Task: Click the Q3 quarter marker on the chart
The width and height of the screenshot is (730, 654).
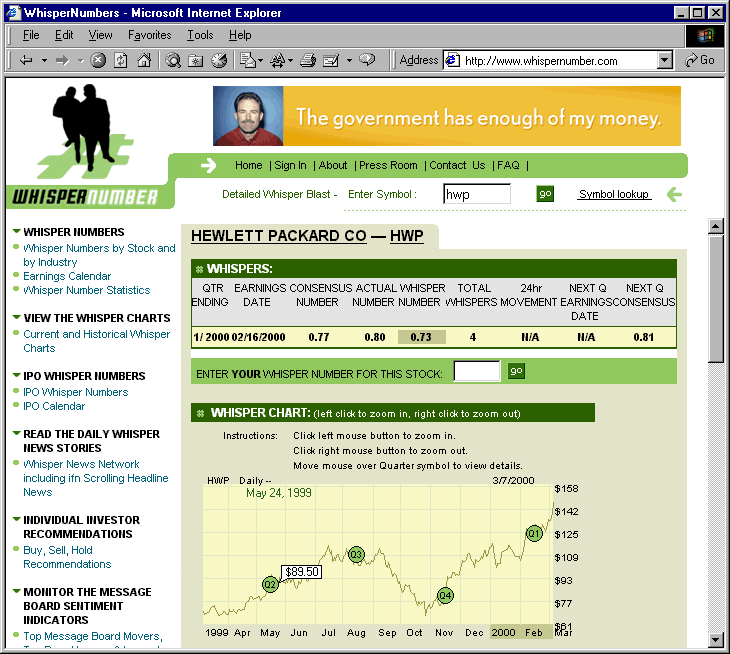Action: click(x=356, y=554)
